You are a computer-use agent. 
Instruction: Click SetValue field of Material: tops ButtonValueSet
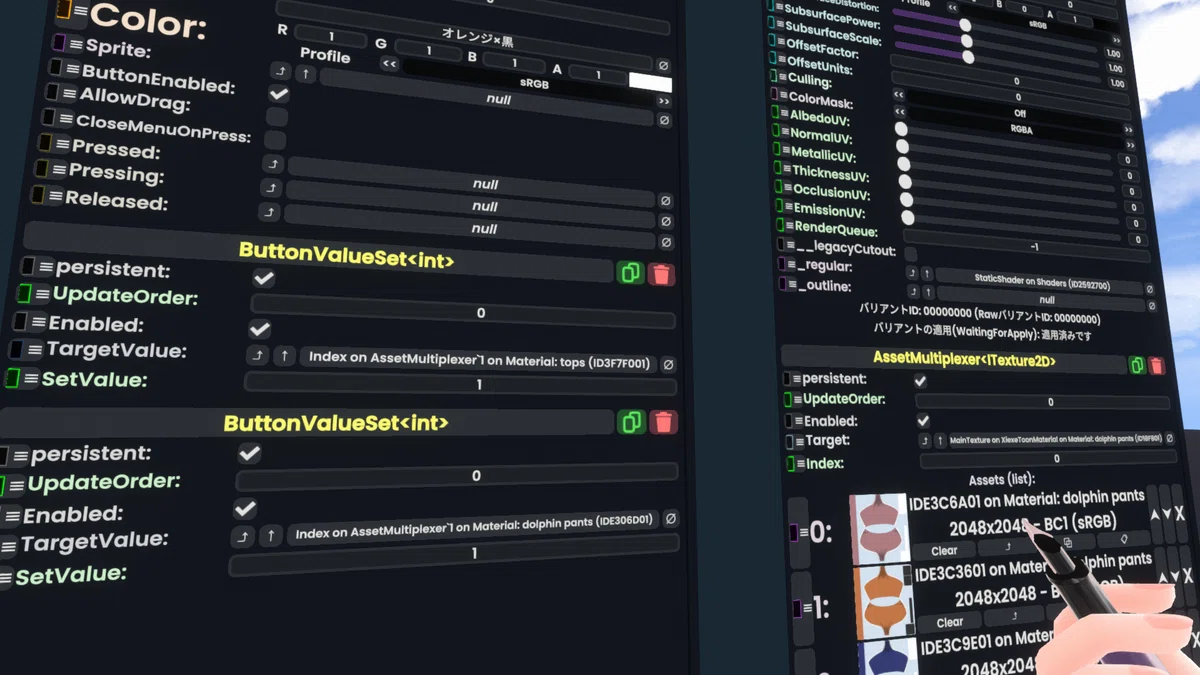tap(461, 384)
